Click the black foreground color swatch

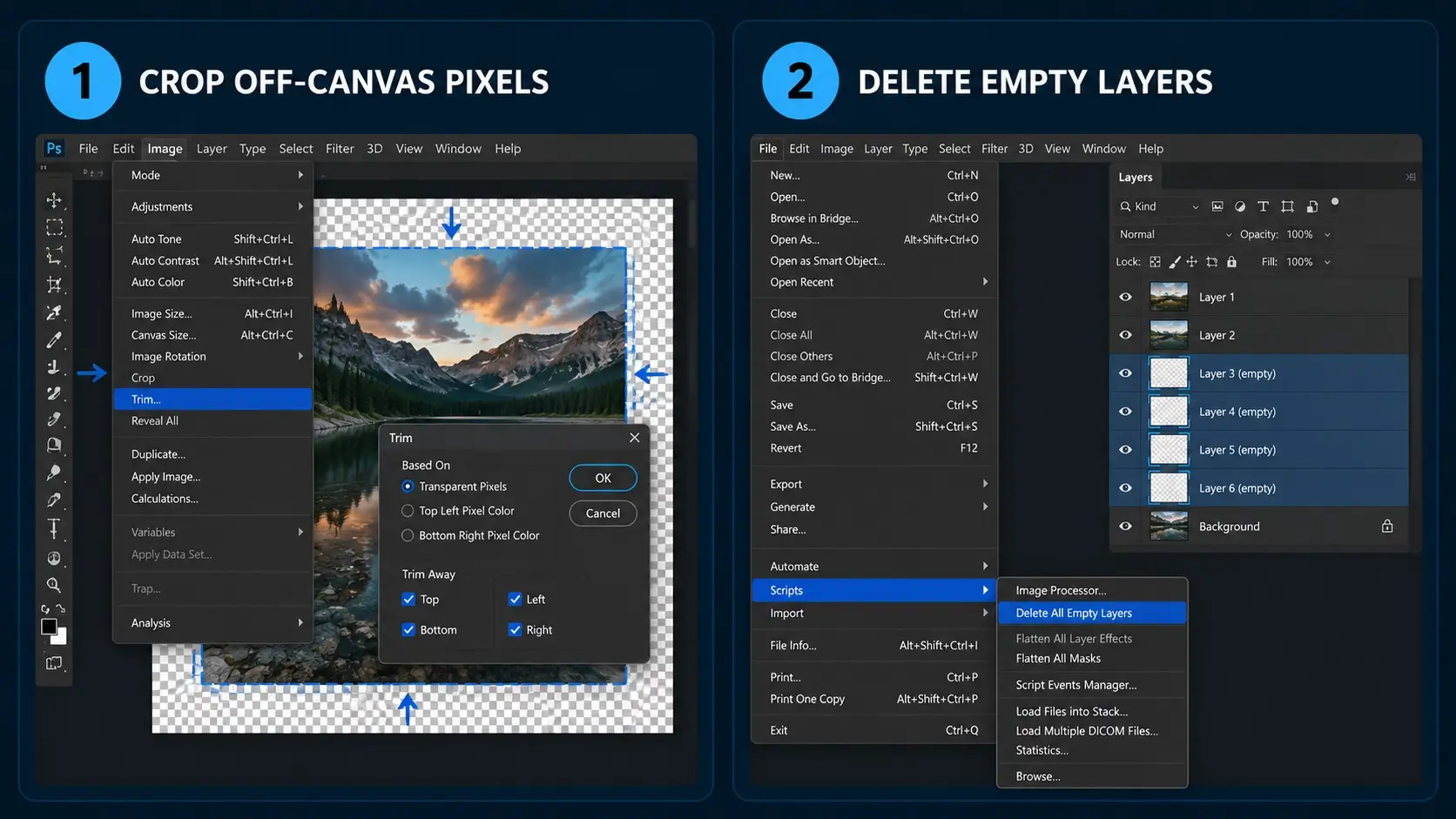49,627
